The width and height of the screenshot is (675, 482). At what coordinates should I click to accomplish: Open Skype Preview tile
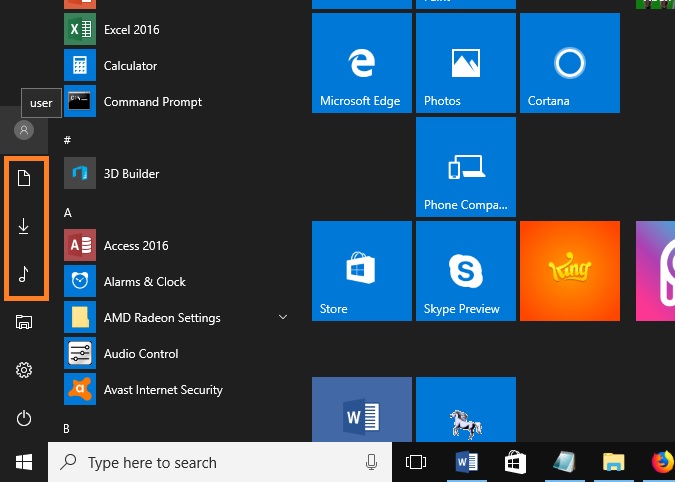tap(466, 271)
